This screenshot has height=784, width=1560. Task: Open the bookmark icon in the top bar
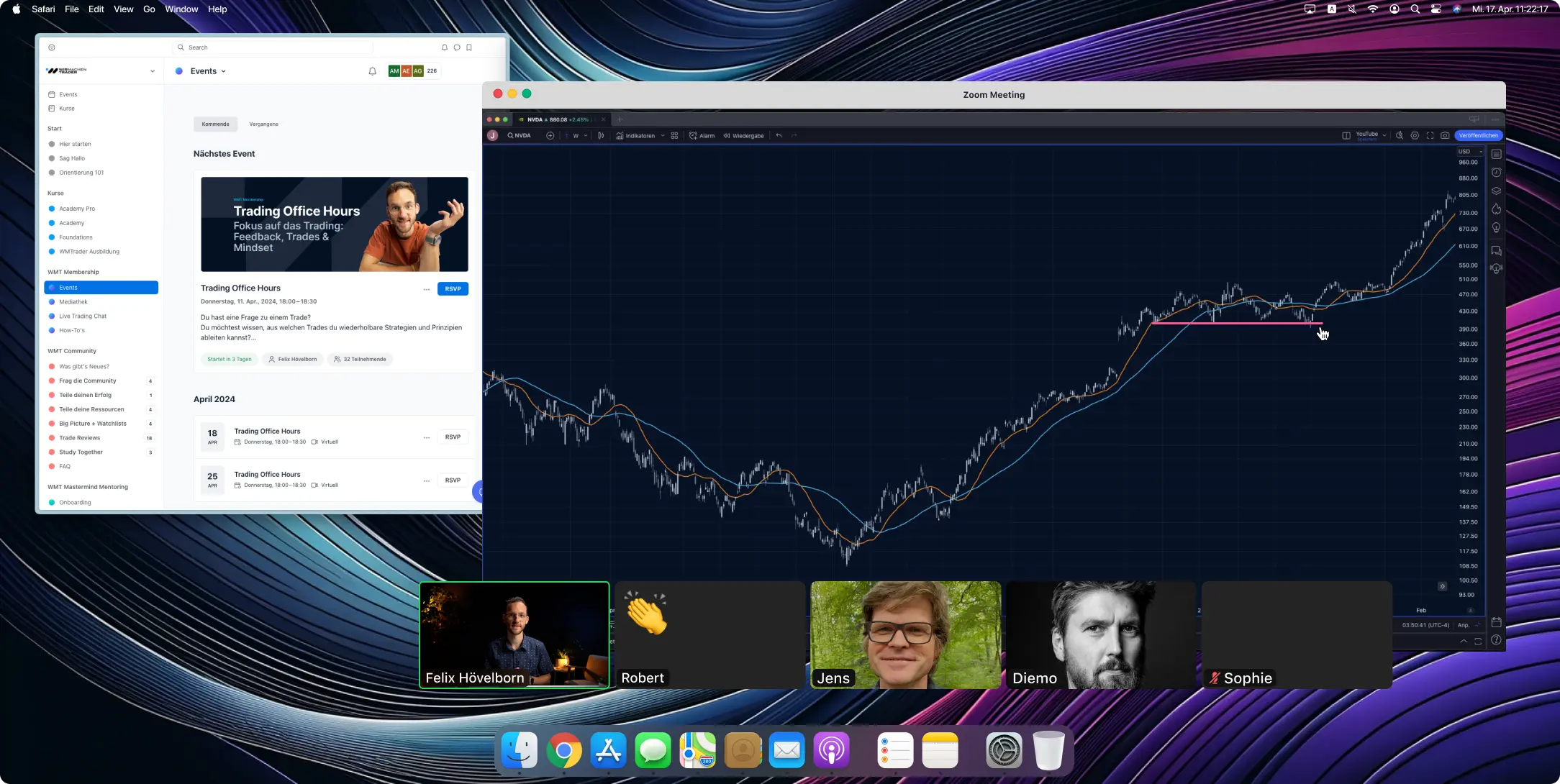click(x=469, y=47)
